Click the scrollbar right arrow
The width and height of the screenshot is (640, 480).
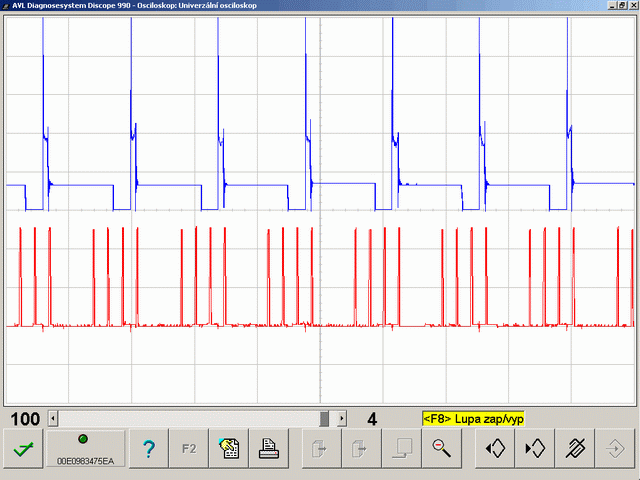point(342,419)
